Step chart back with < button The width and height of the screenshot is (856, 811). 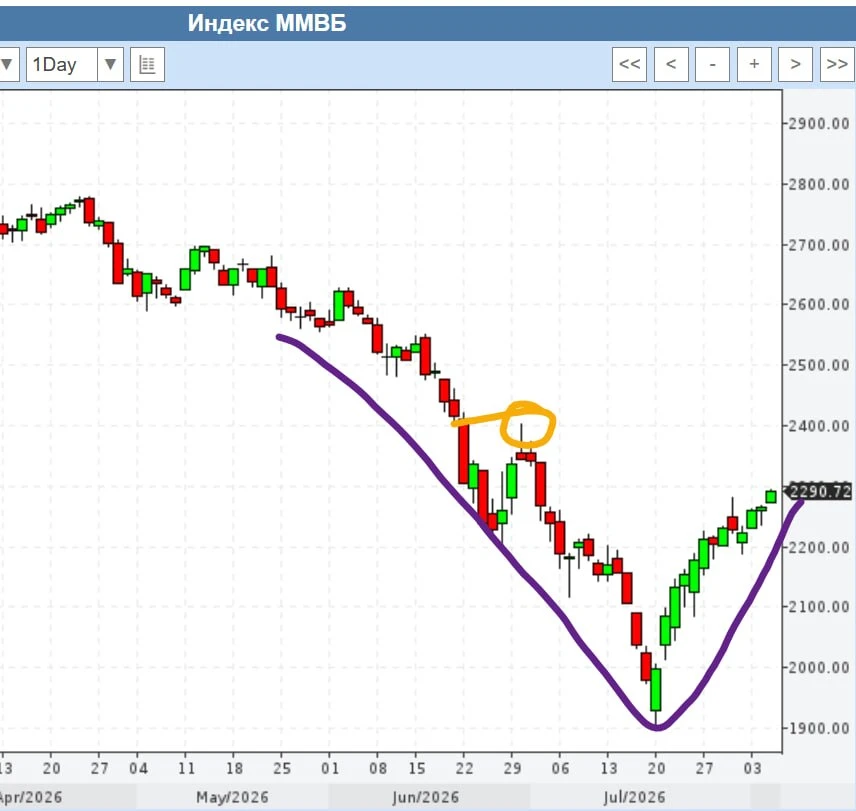[671, 64]
